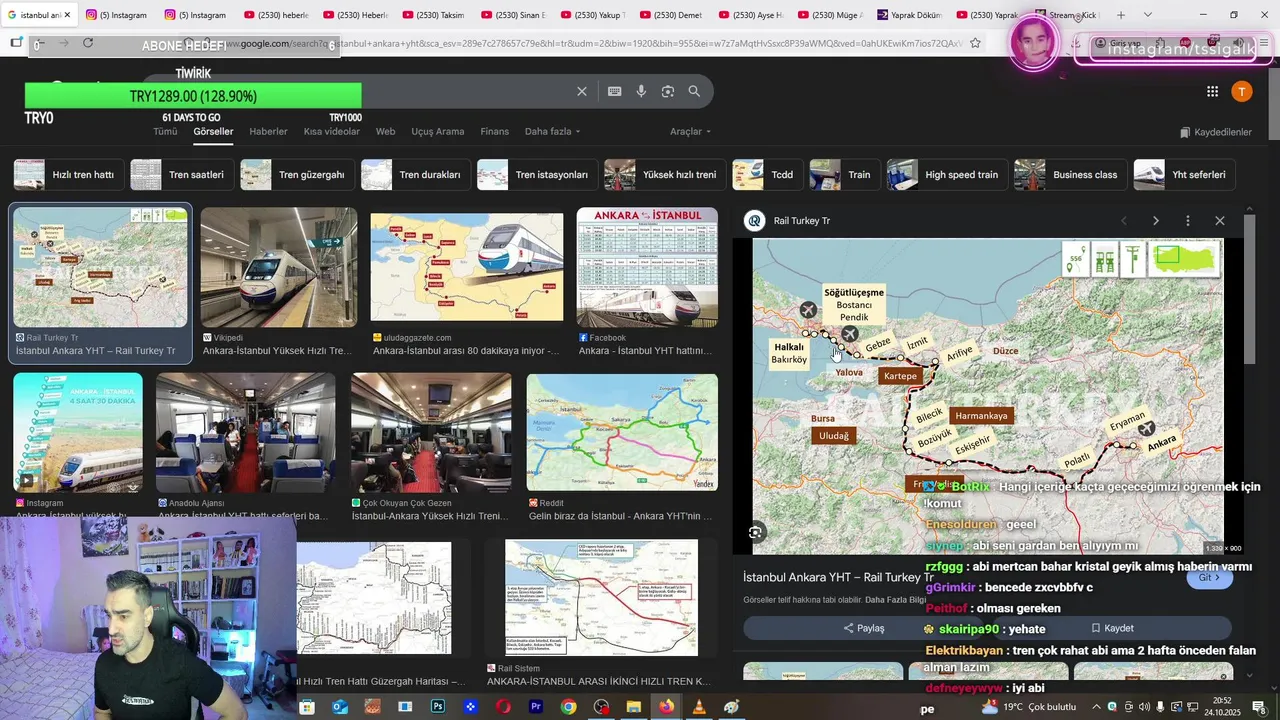Reload the page with the browser refresh icon
Screen dimensions: 1280x720
coord(88,43)
